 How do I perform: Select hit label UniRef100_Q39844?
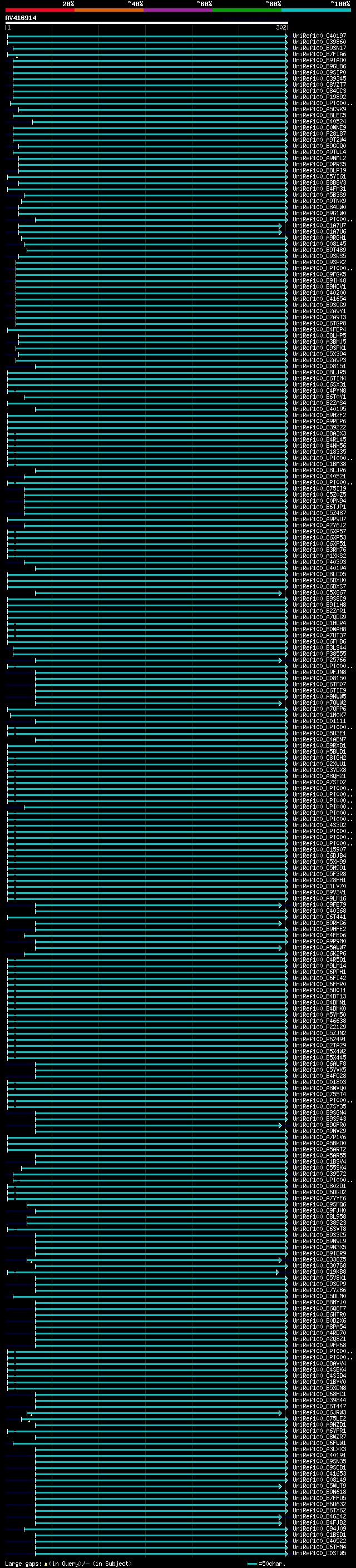point(319,1401)
